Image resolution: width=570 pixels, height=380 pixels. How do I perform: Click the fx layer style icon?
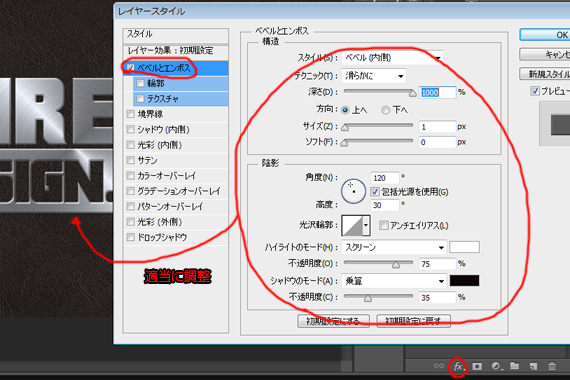click(x=458, y=367)
